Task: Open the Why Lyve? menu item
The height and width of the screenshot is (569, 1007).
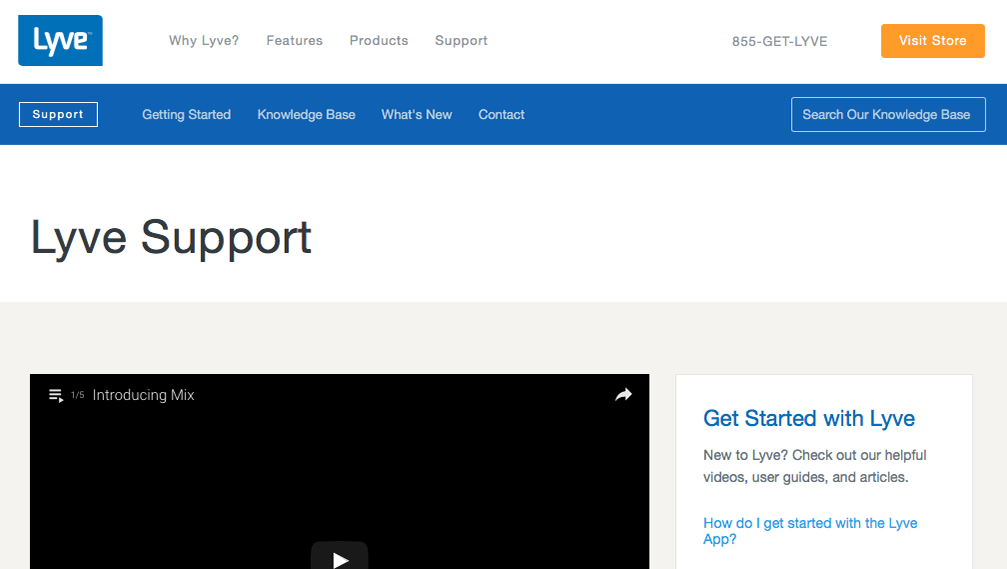Action: pos(204,40)
